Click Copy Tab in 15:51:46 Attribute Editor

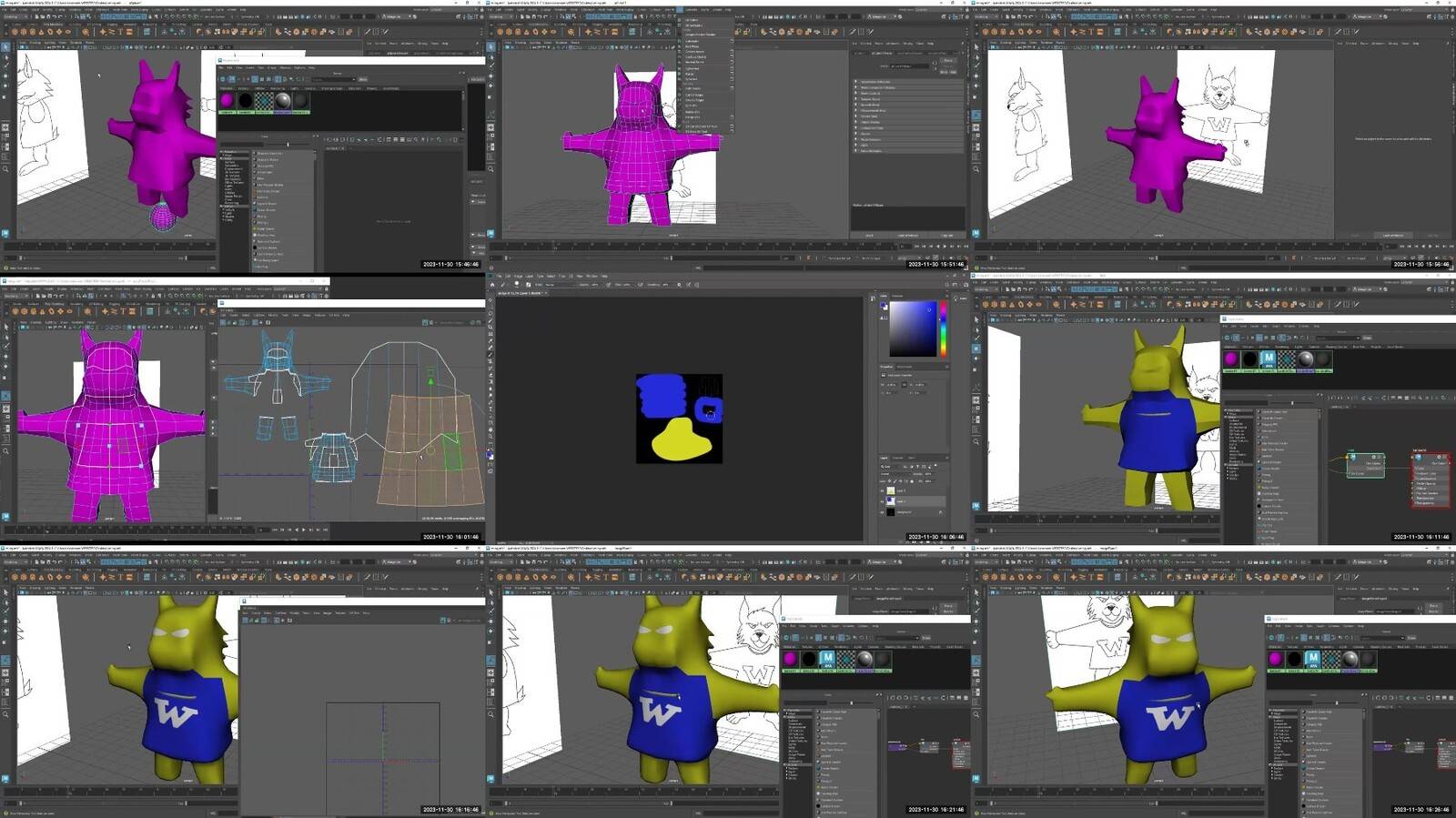coord(947,236)
